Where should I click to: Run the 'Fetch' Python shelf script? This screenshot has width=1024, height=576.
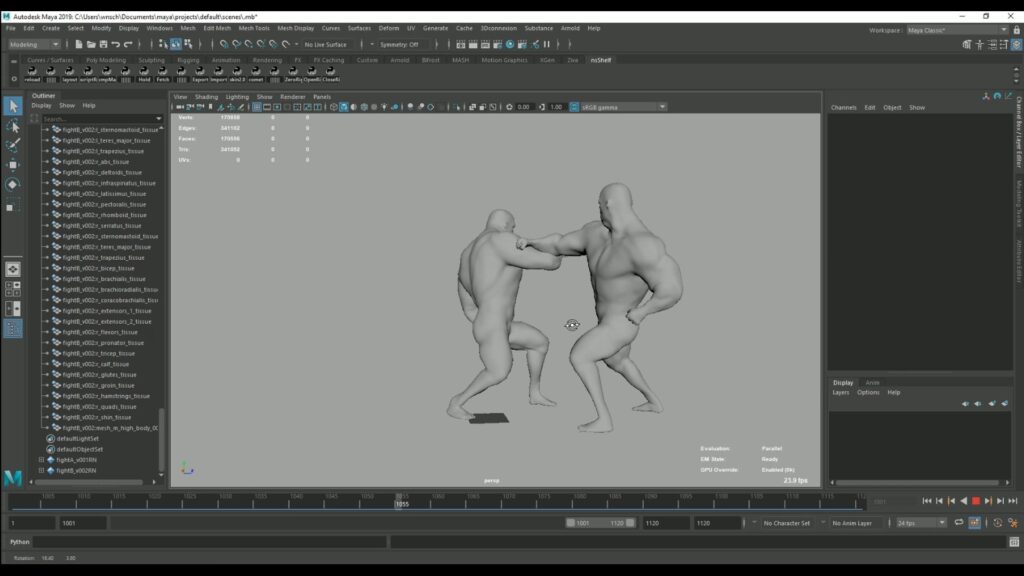[x=163, y=74]
